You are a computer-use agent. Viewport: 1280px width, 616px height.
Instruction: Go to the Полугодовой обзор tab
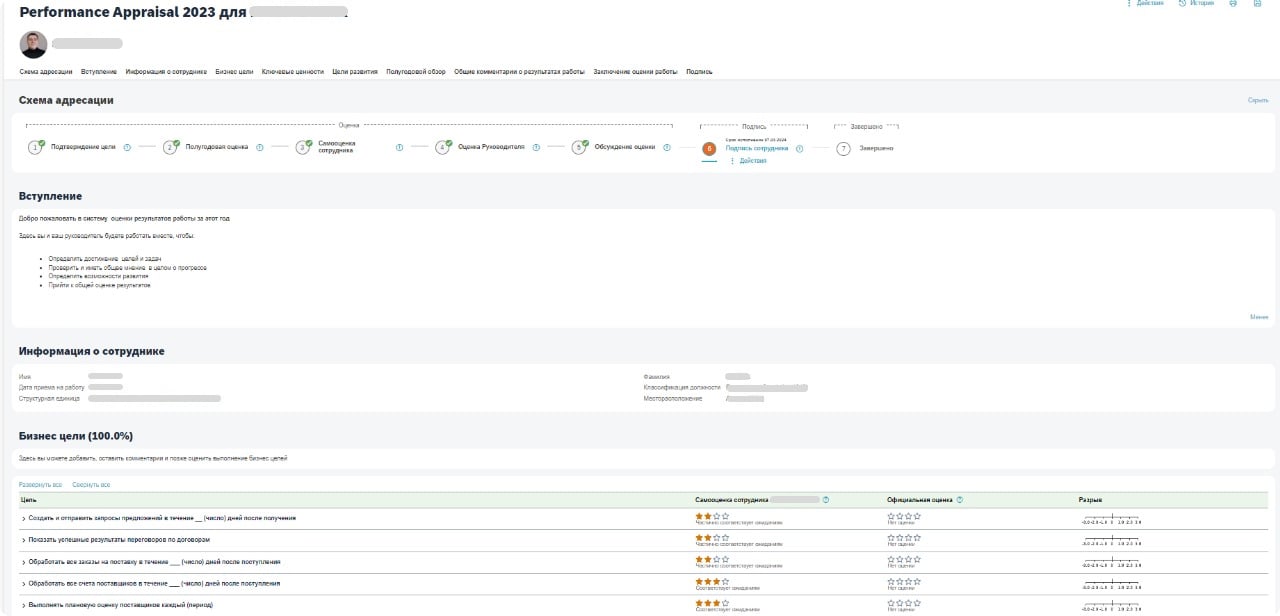click(416, 72)
